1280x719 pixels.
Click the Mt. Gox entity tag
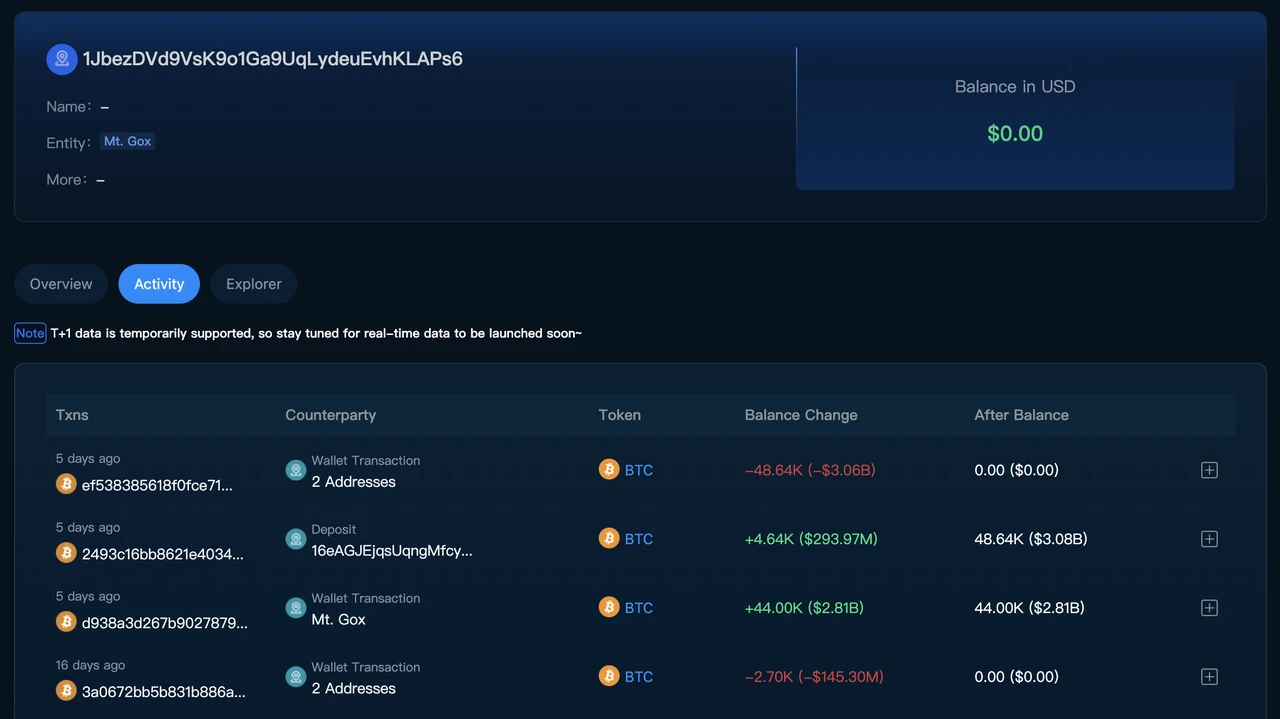[128, 142]
